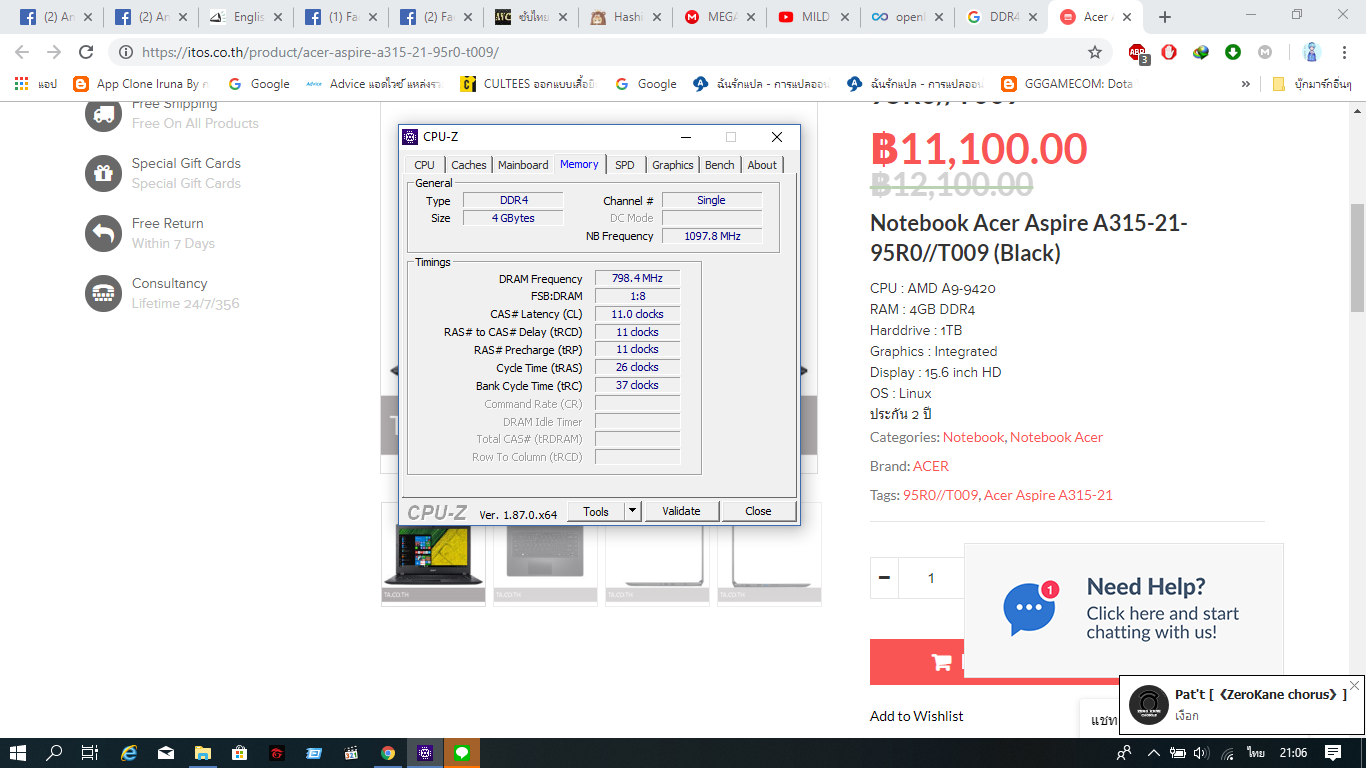The image size is (1366, 768).
Task: Open the Graphics tab in CPU-Z
Action: coord(673,165)
